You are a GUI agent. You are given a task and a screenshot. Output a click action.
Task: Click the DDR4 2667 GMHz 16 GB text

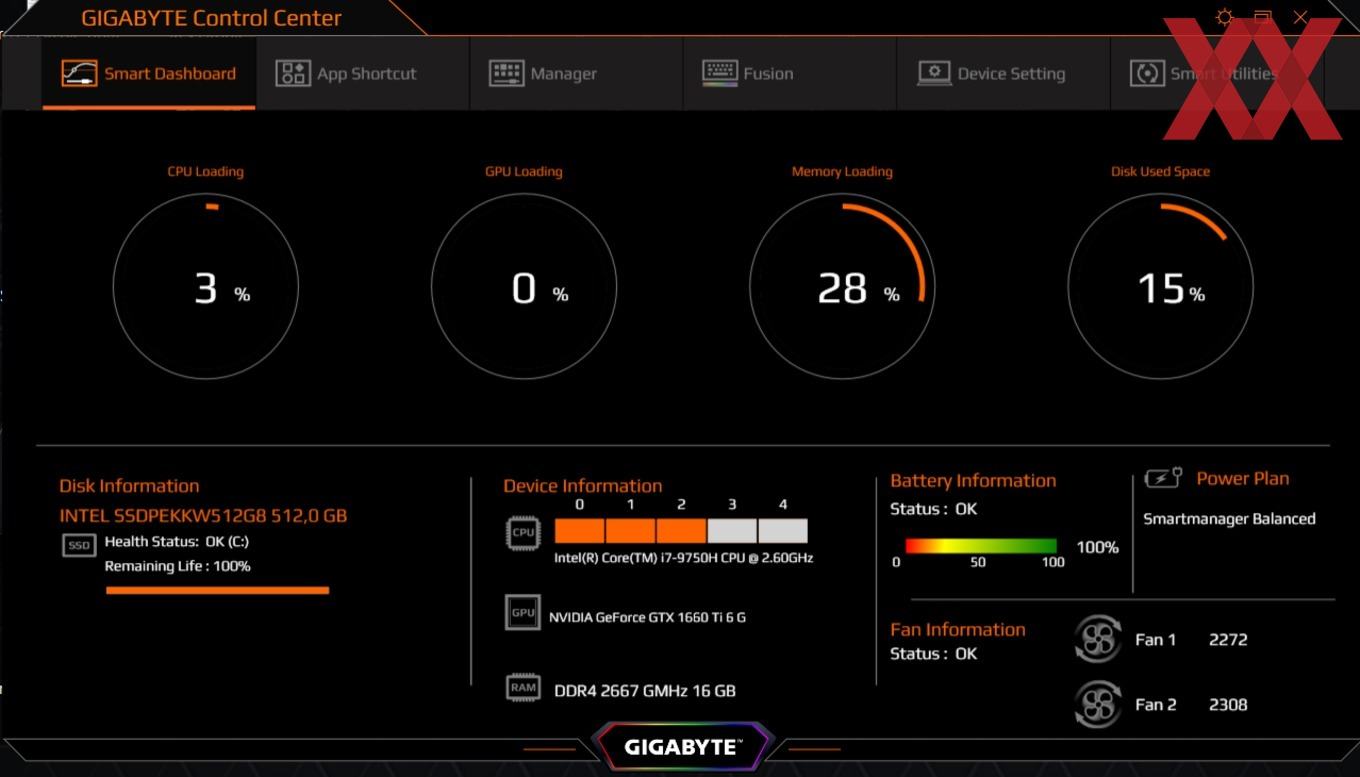[x=645, y=690]
